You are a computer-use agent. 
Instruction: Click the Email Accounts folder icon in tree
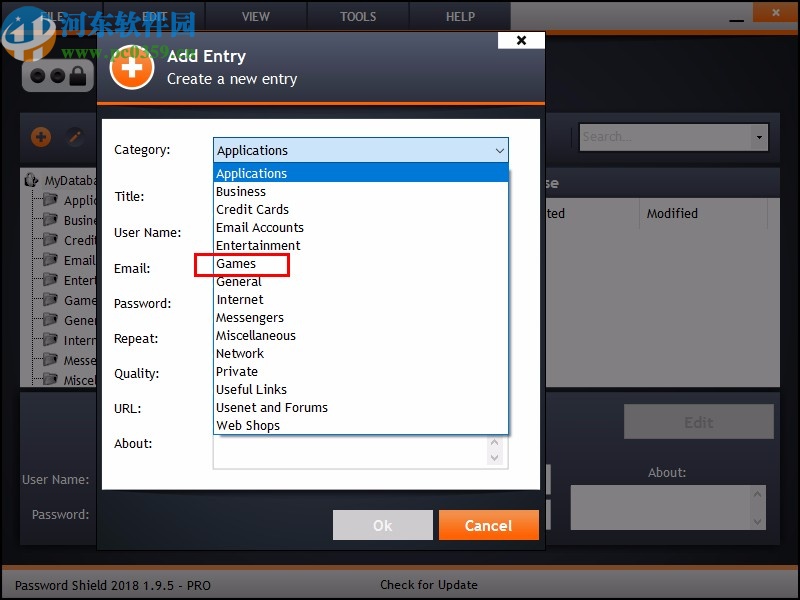(x=50, y=260)
